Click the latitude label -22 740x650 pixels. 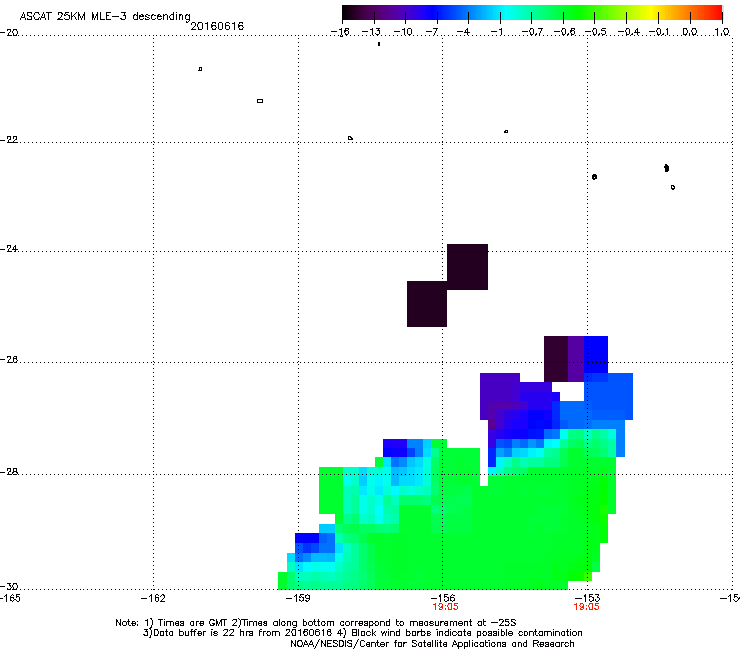[9, 140]
